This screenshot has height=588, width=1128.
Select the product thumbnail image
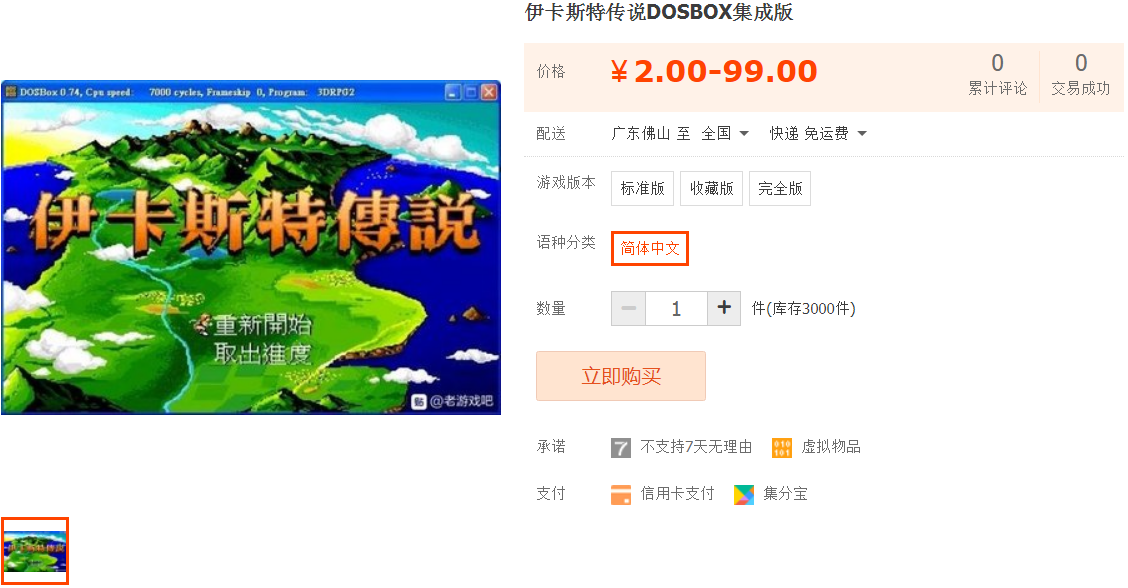(35, 551)
